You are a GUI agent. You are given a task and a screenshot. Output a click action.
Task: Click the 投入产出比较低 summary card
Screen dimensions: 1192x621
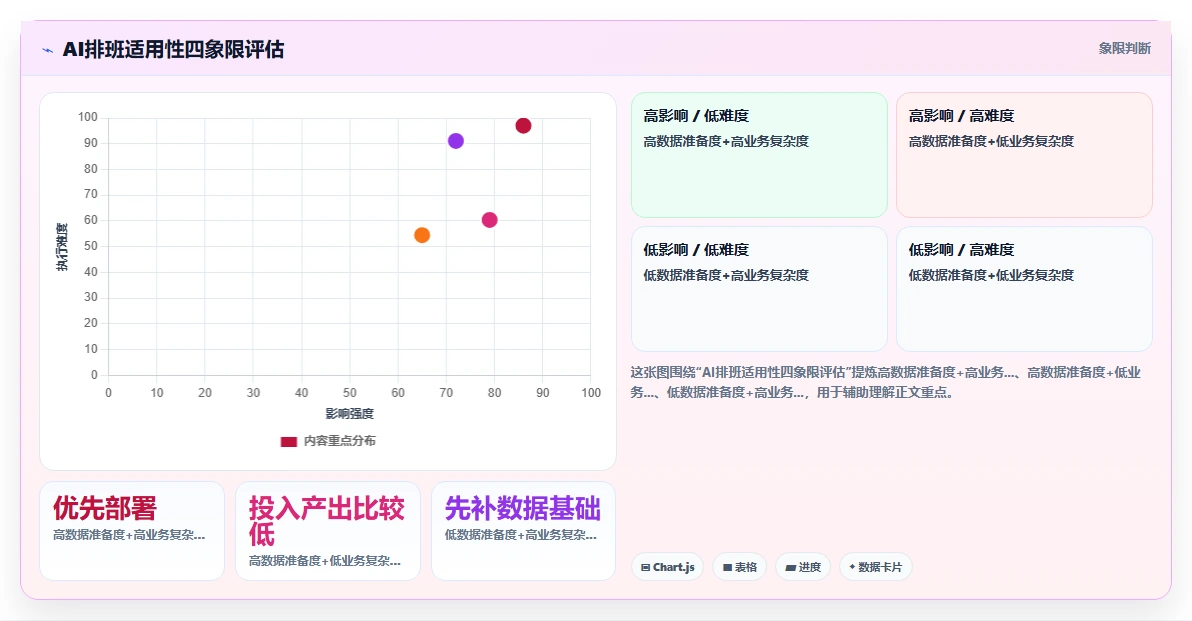328,531
